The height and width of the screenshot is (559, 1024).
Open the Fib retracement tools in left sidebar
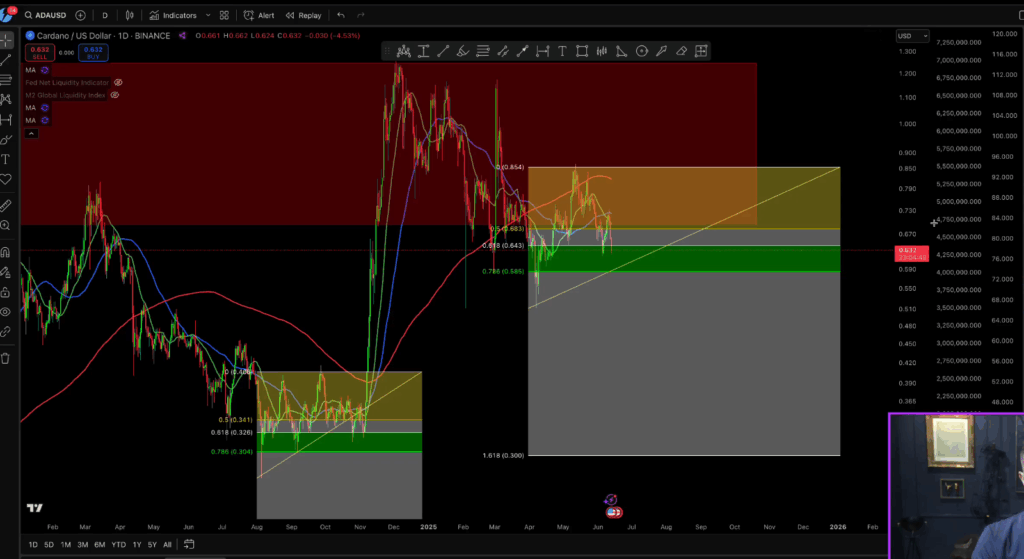click(x=6, y=80)
